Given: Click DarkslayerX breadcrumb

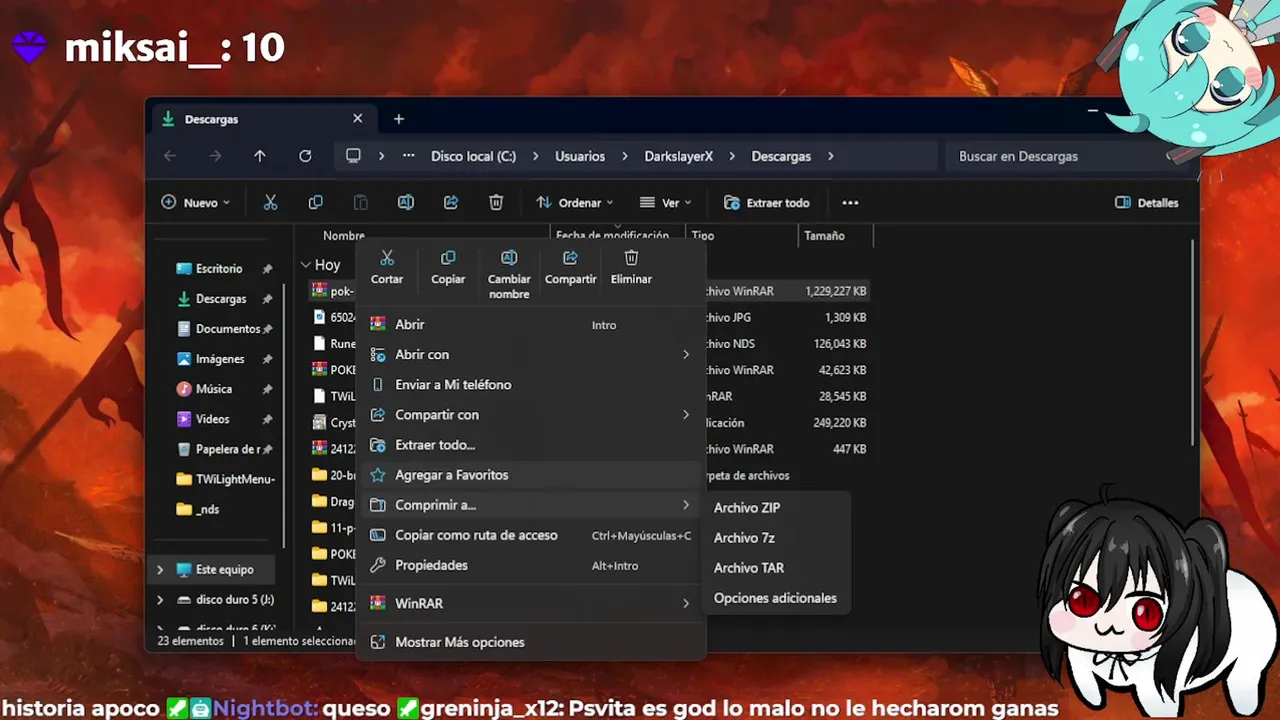Looking at the screenshot, I should (x=679, y=156).
